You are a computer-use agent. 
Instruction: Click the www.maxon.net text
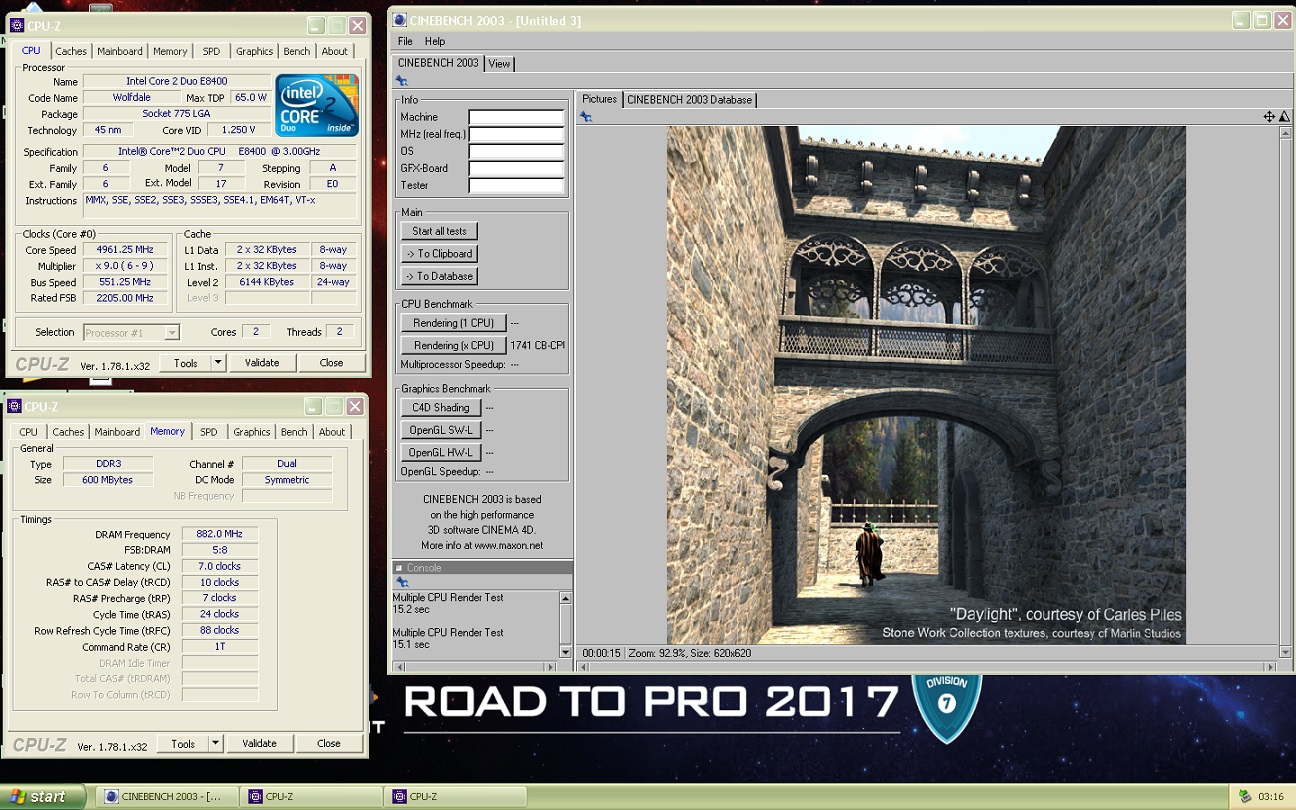click(509, 546)
